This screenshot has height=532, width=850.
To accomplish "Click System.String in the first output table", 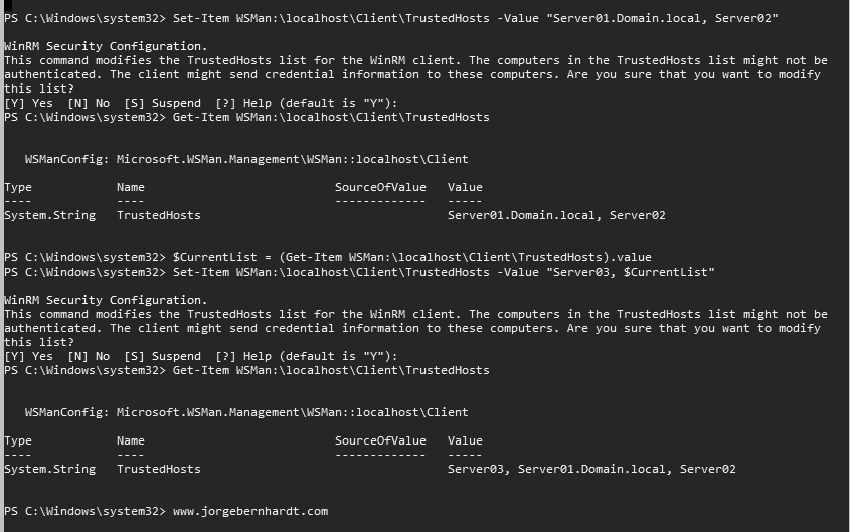I will point(50,215).
